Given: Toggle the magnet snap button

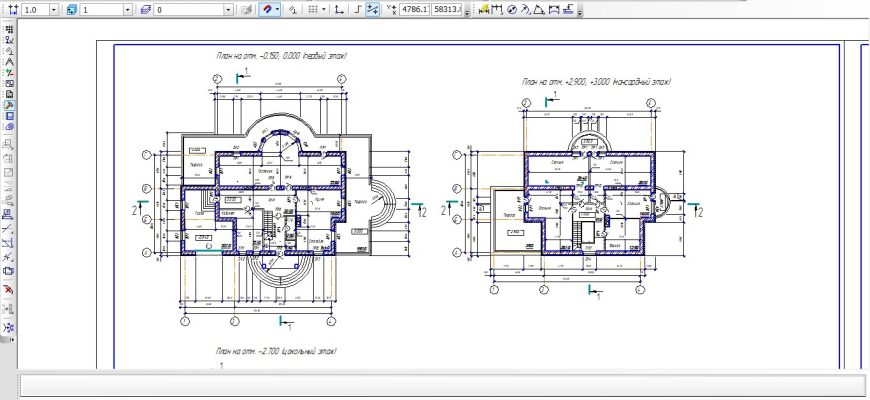Looking at the screenshot, I should point(266,9).
